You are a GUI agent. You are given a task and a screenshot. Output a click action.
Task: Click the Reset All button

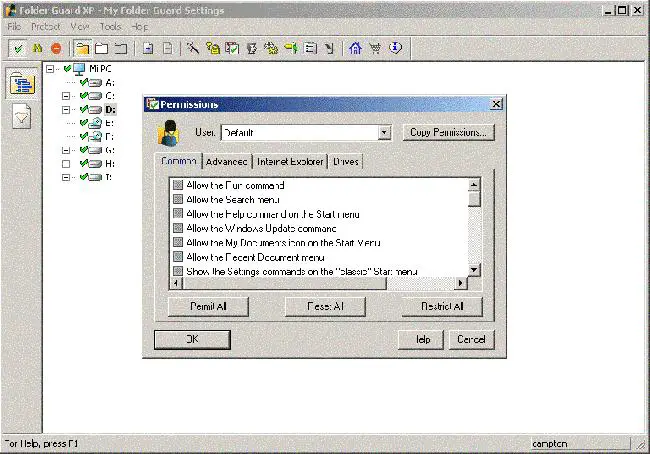(325, 306)
